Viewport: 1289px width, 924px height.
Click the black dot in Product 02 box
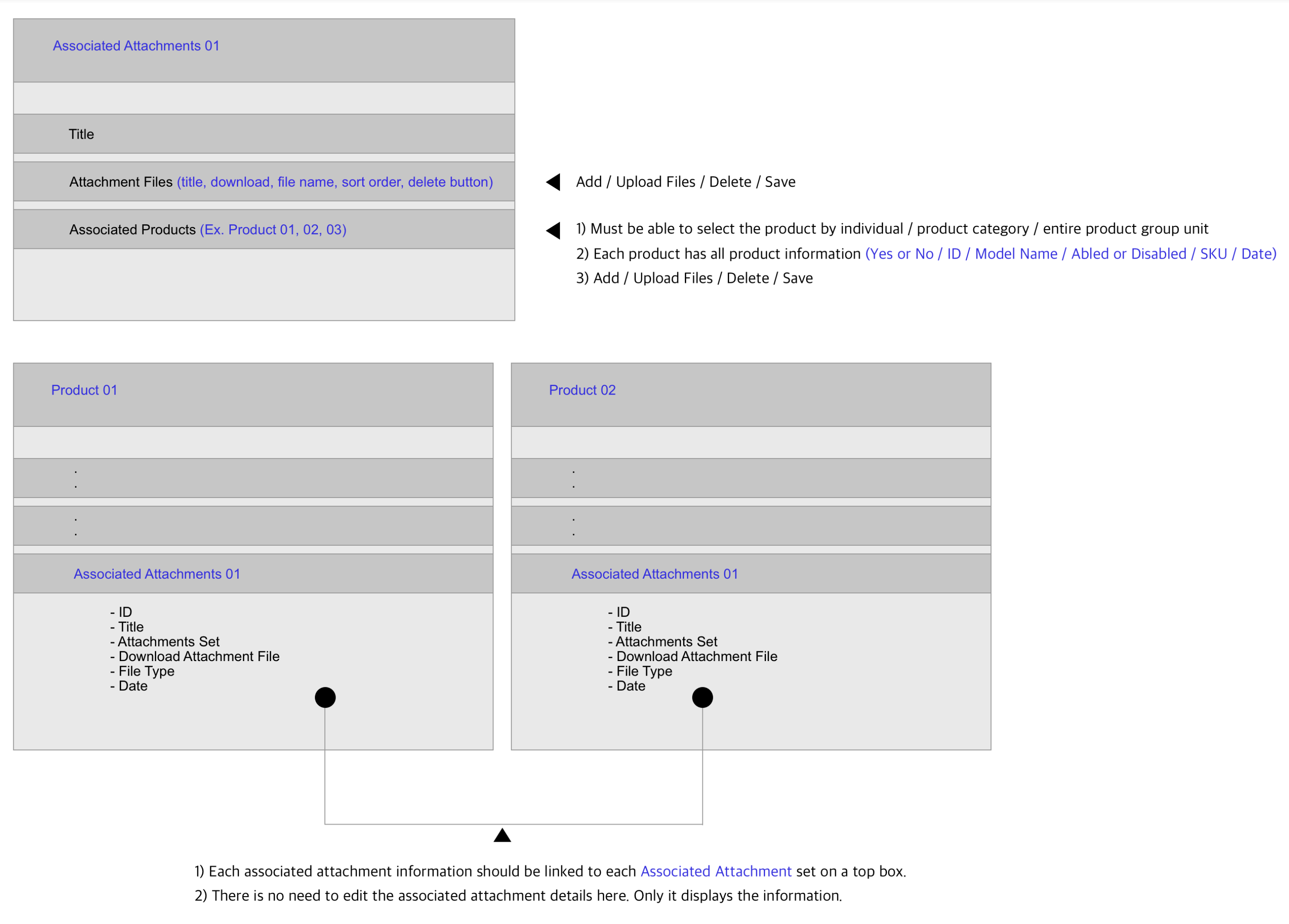702,697
